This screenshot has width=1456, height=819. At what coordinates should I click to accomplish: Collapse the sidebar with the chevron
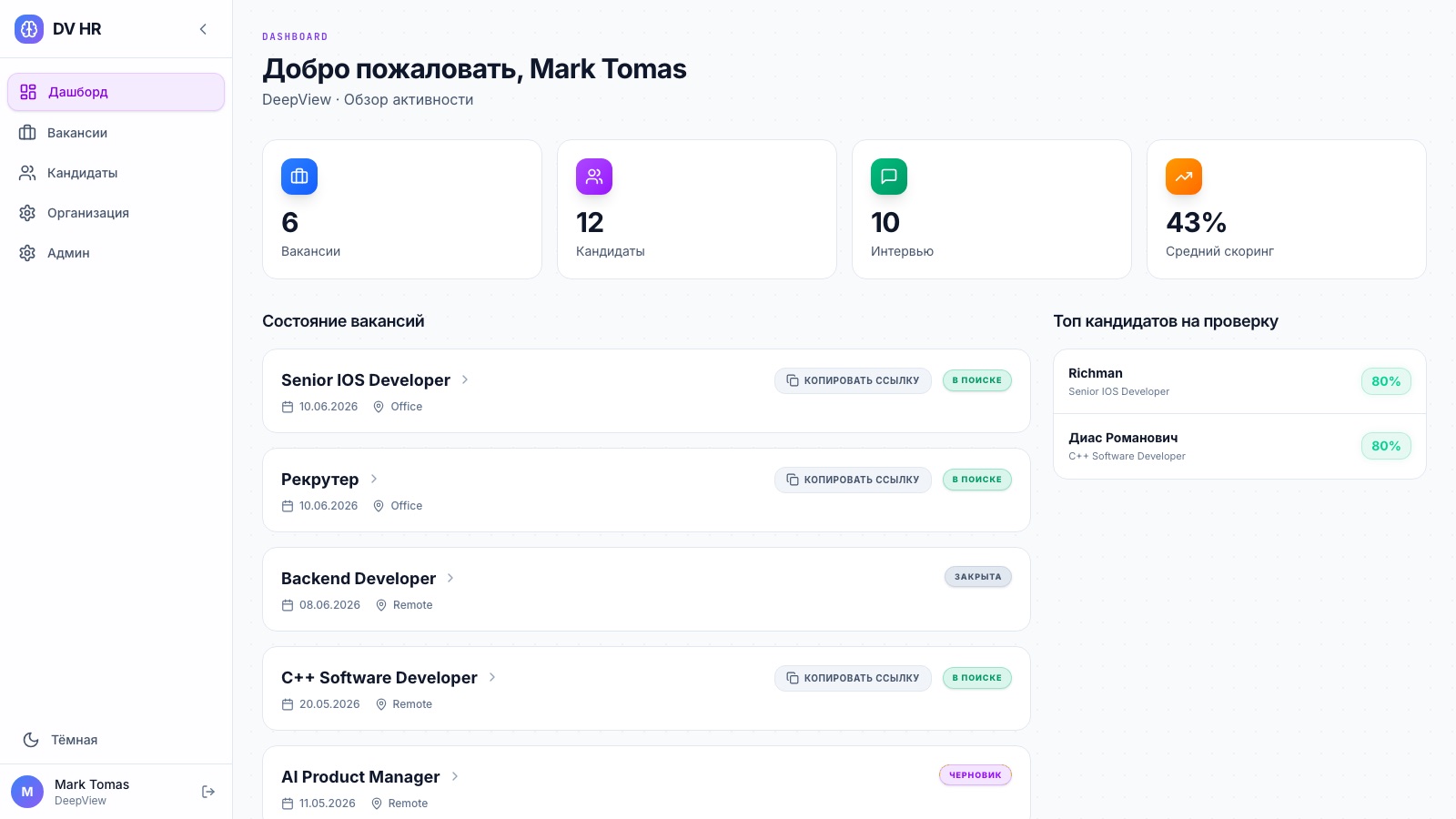(203, 29)
